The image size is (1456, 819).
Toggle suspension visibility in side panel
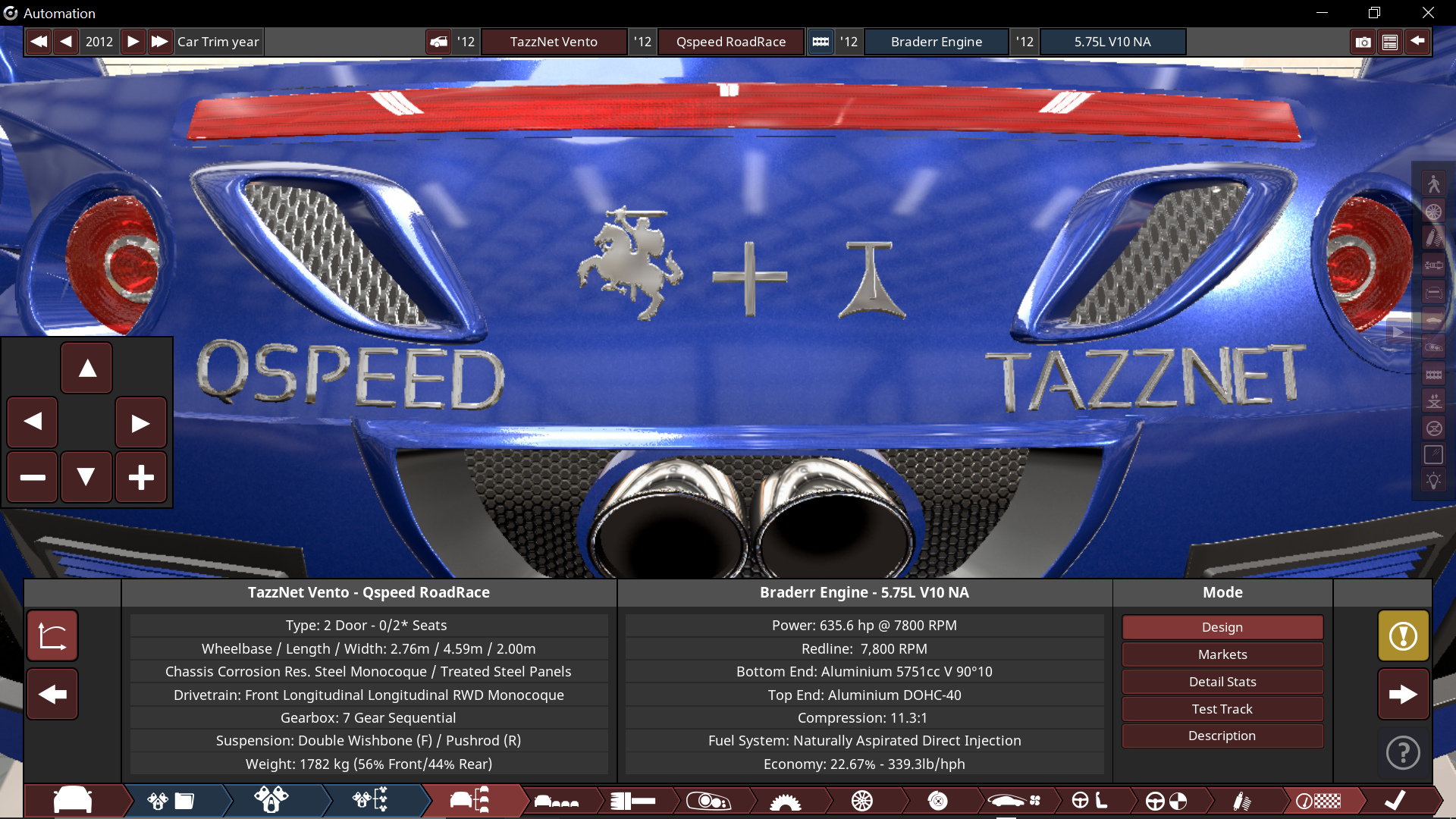tap(1433, 238)
